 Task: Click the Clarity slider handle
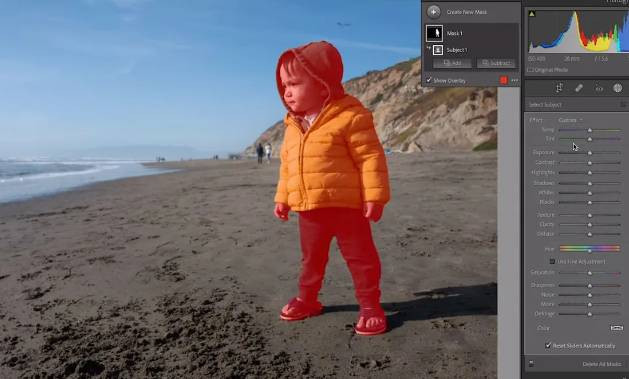590,225
